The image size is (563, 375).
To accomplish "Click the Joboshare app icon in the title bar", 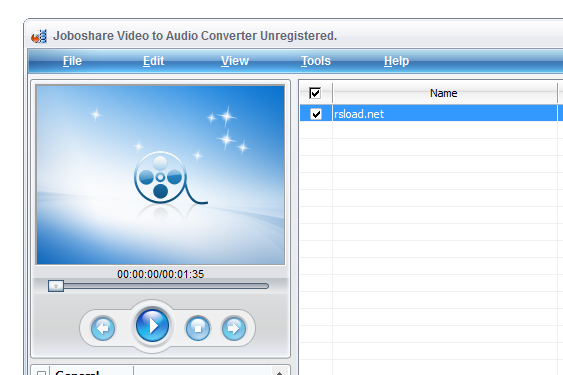I will coord(39,36).
